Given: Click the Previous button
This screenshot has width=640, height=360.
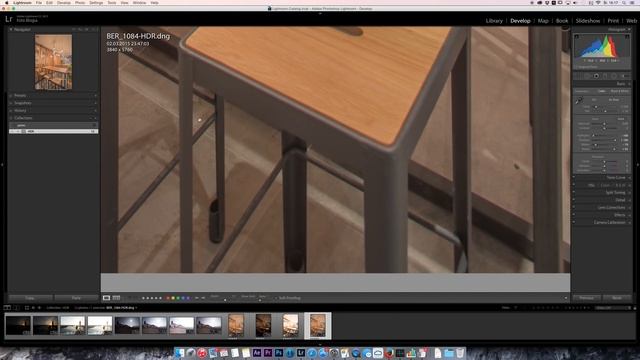Looking at the screenshot, I should [587, 298].
